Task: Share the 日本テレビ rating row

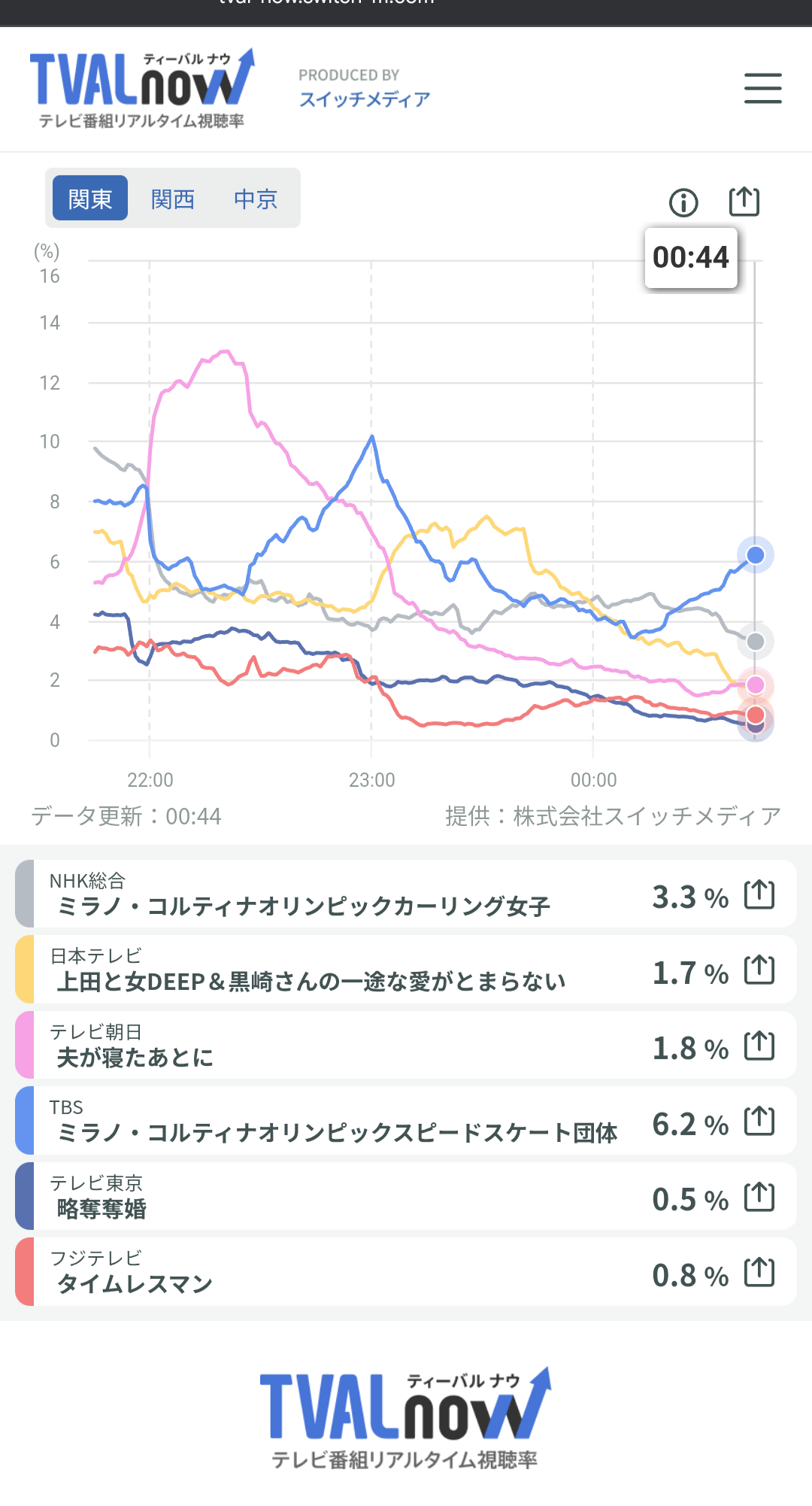Action: point(759,970)
